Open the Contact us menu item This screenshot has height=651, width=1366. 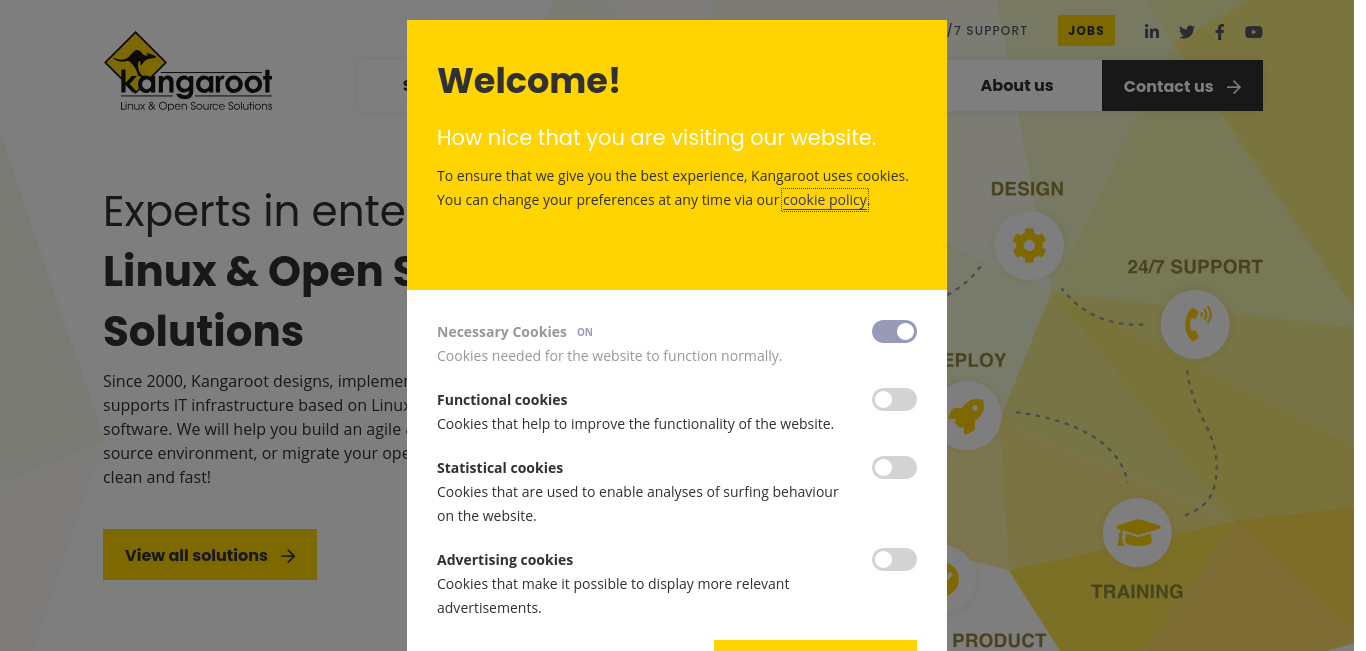coord(1182,86)
